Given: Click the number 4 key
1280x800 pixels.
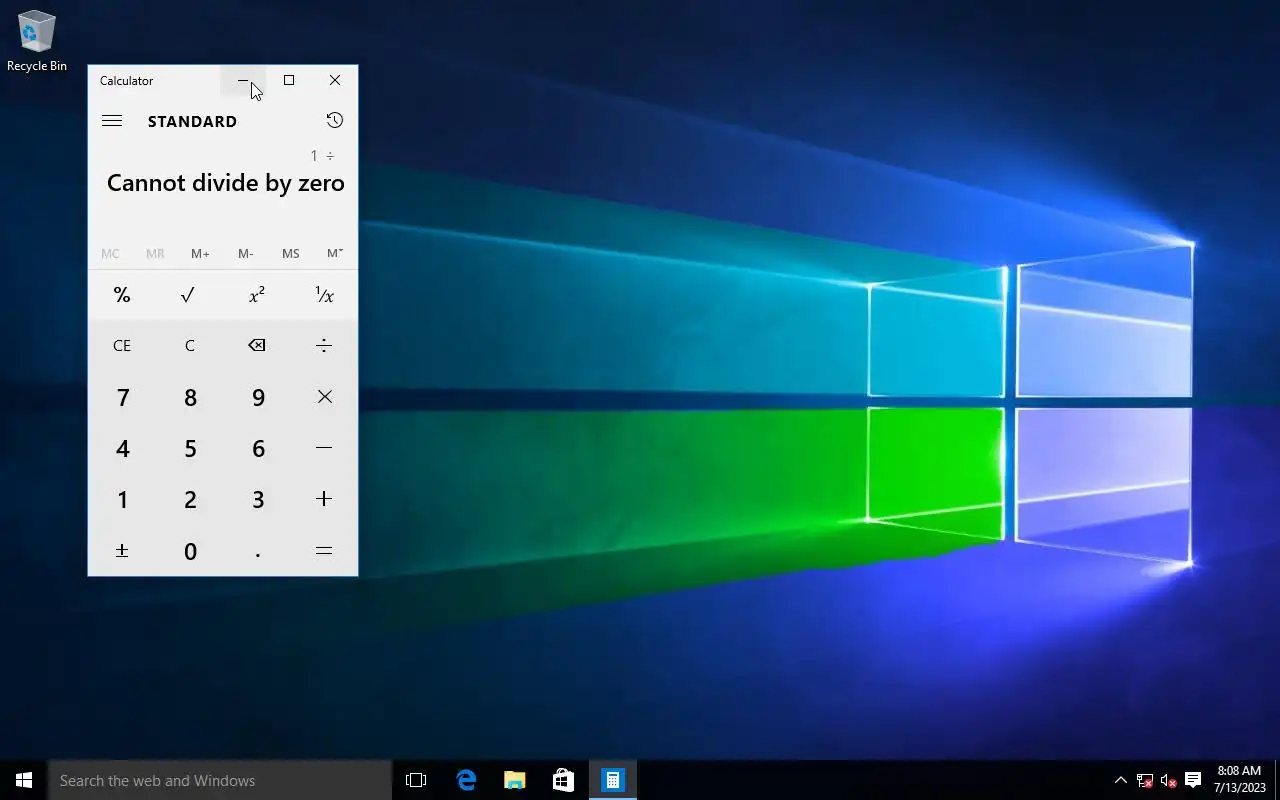Looking at the screenshot, I should (x=122, y=448).
